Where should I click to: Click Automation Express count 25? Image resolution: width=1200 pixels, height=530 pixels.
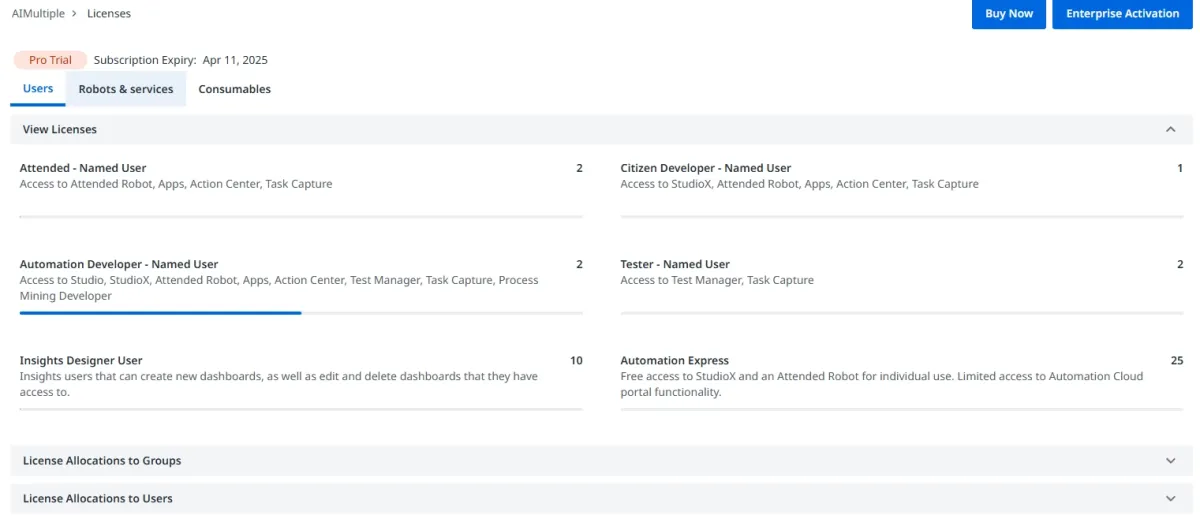(1177, 360)
